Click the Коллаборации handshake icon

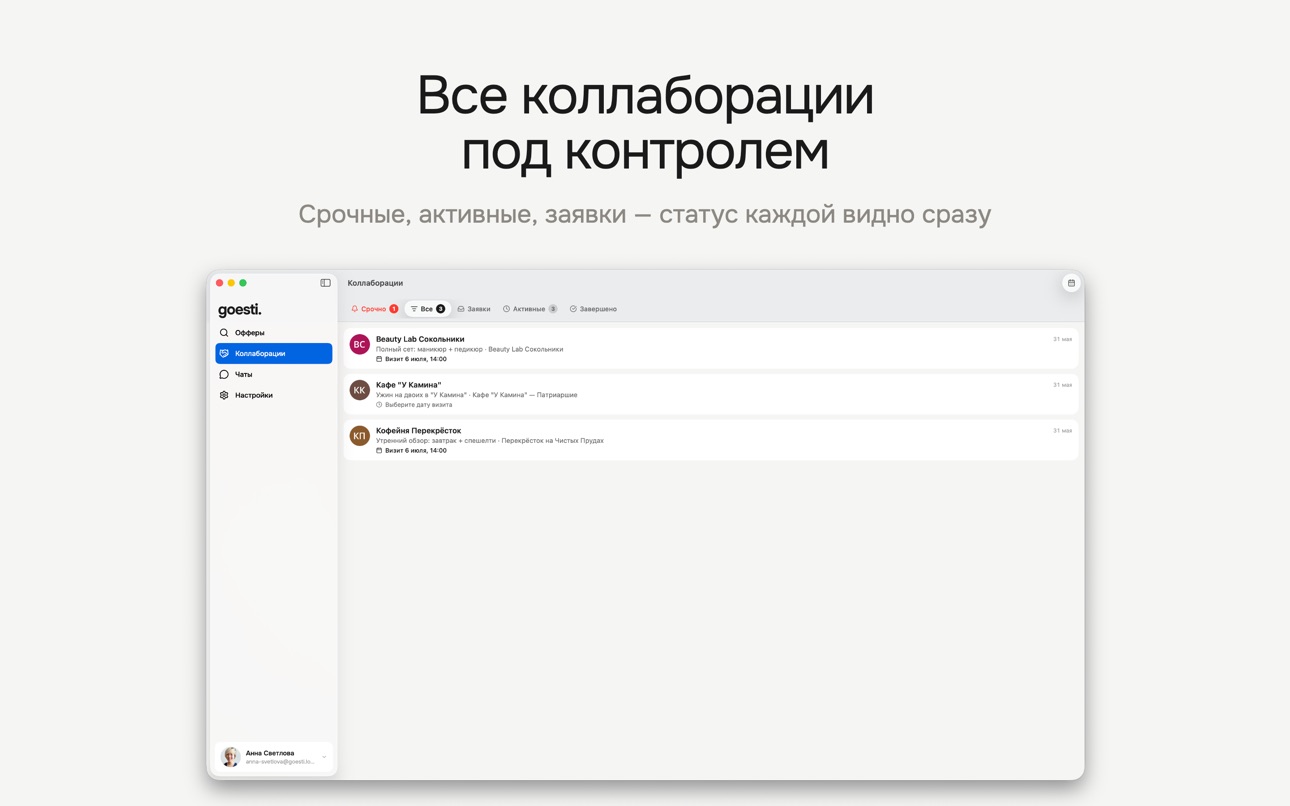click(224, 354)
